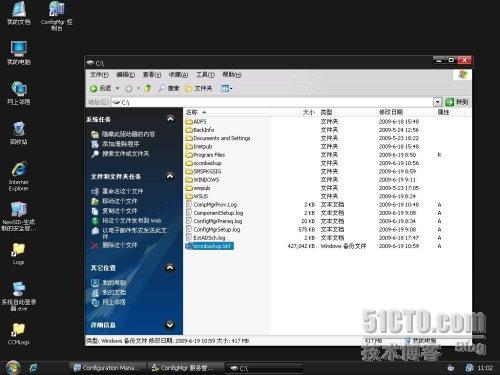Open the Forward button history dropdown arrow
Screen dimensions: 500x375
click(x=138, y=88)
